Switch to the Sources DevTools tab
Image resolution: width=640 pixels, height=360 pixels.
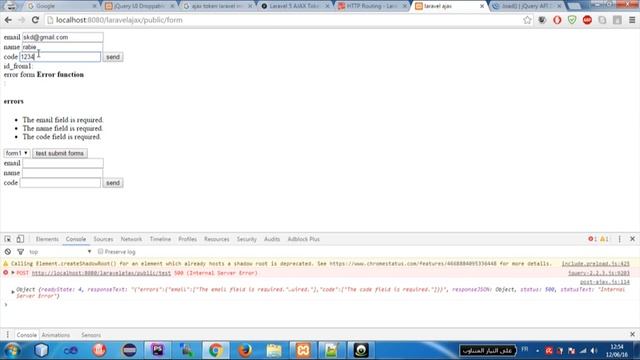[x=103, y=239]
